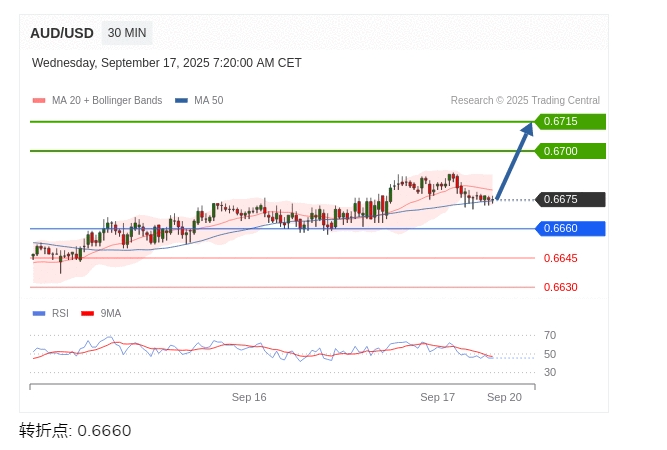The height and width of the screenshot is (450, 667).
Task: Click the 9MA legend label
Action: (111, 313)
